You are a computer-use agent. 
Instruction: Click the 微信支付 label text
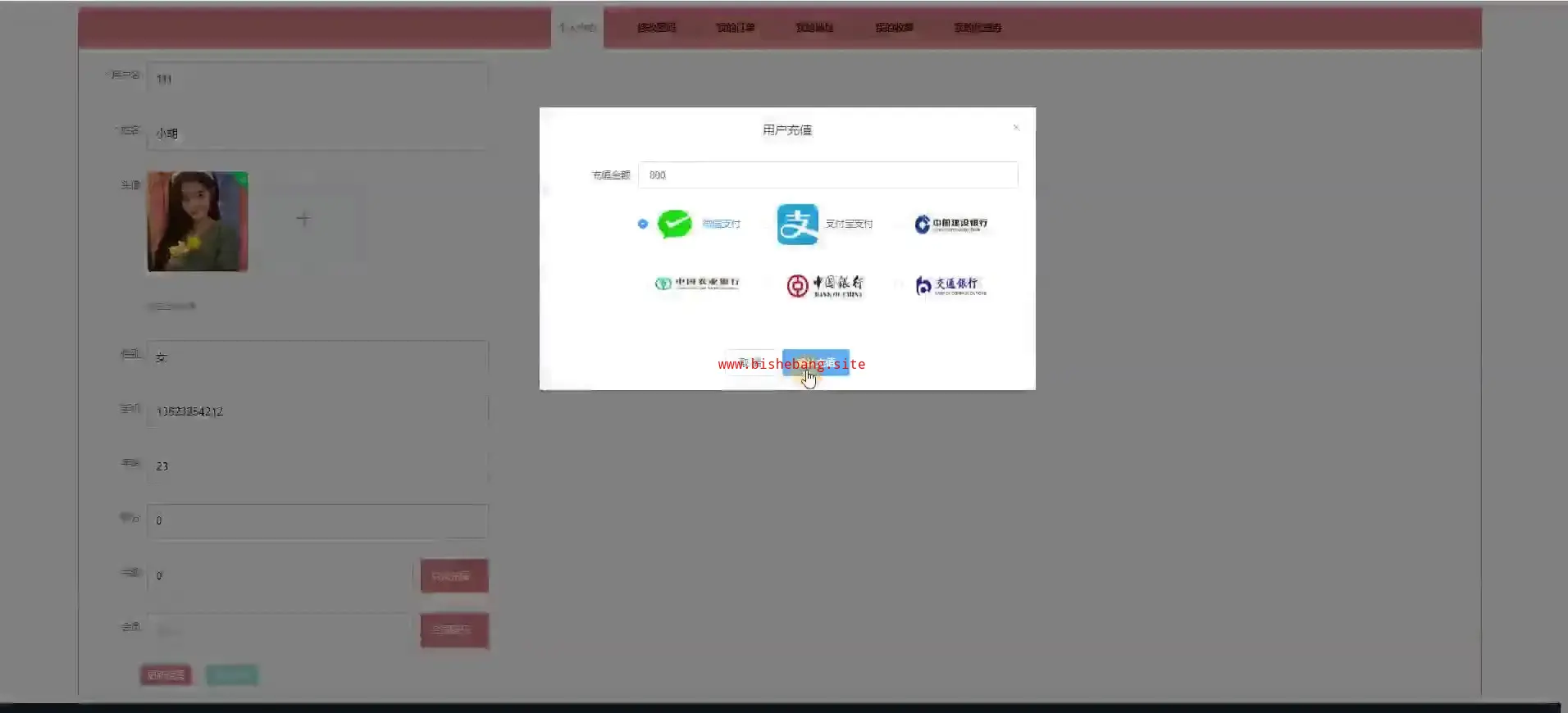coord(721,224)
